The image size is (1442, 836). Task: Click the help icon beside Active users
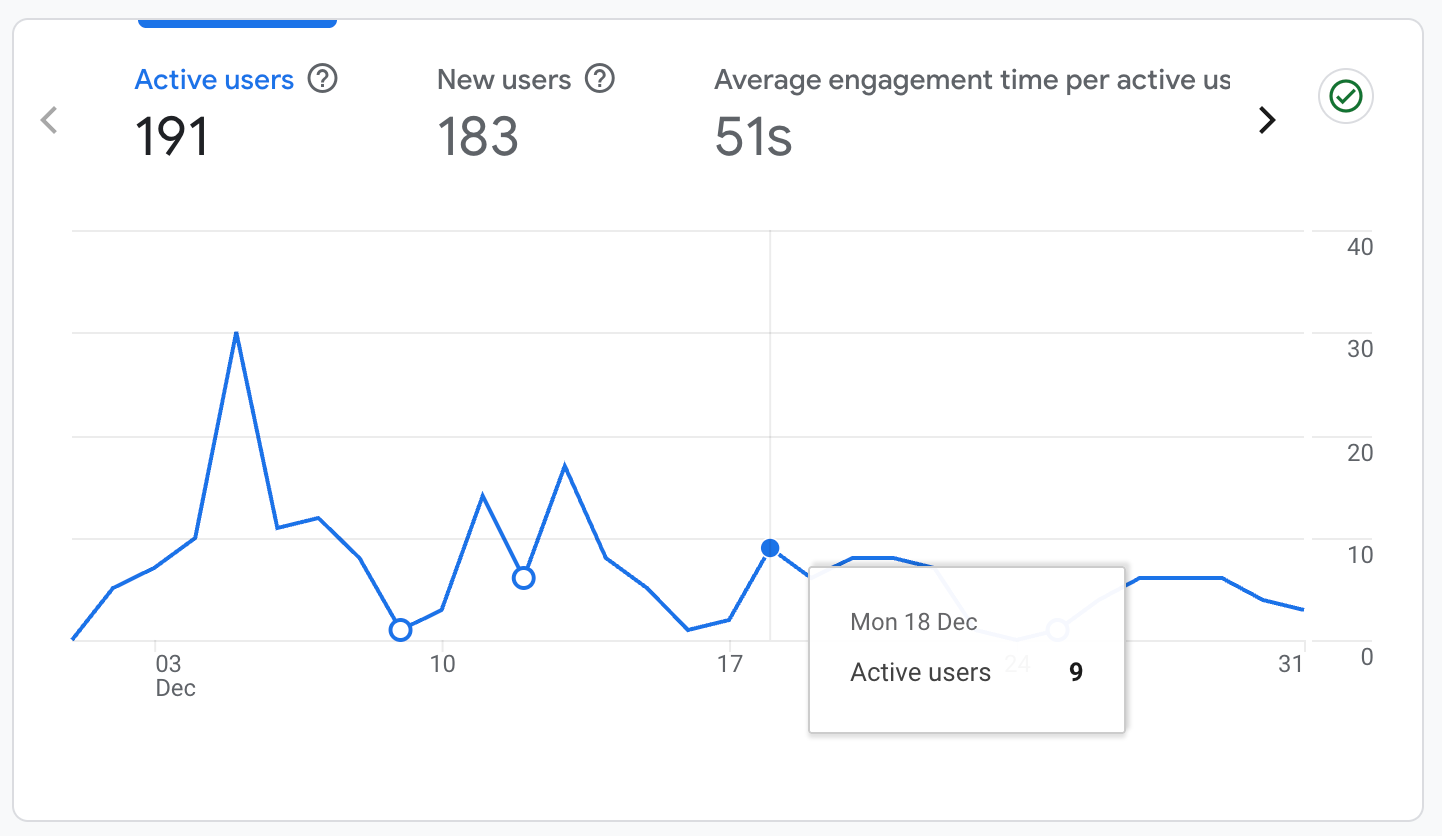322,79
